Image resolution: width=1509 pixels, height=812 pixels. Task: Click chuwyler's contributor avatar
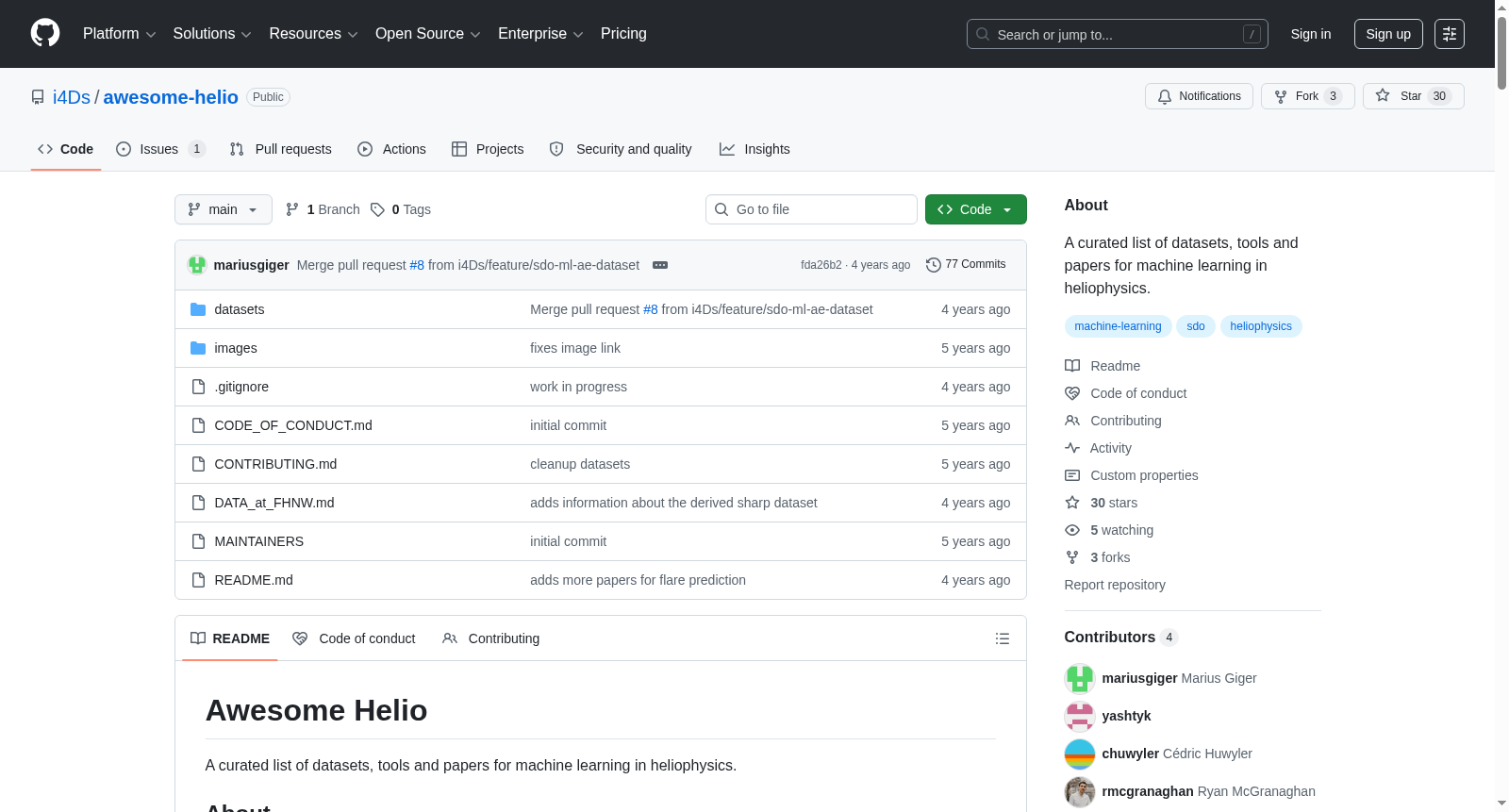[x=1080, y=754]
